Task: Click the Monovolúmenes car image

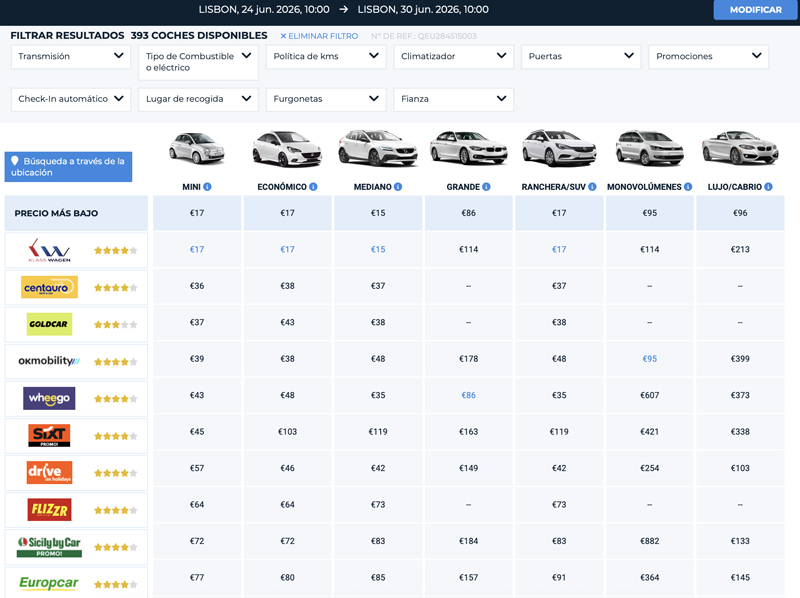Action: (649, 148)
